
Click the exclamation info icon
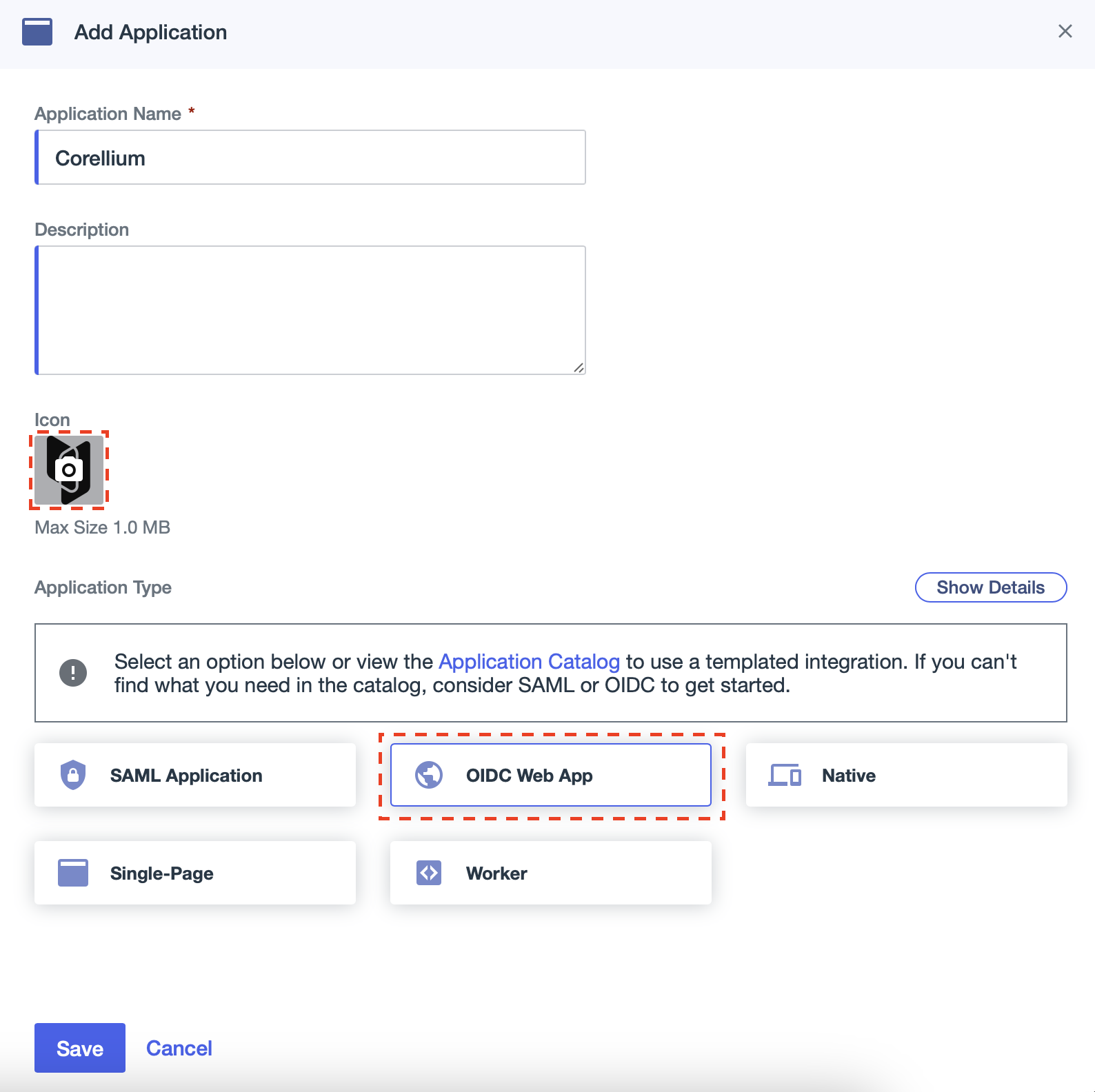click(73, 673)
